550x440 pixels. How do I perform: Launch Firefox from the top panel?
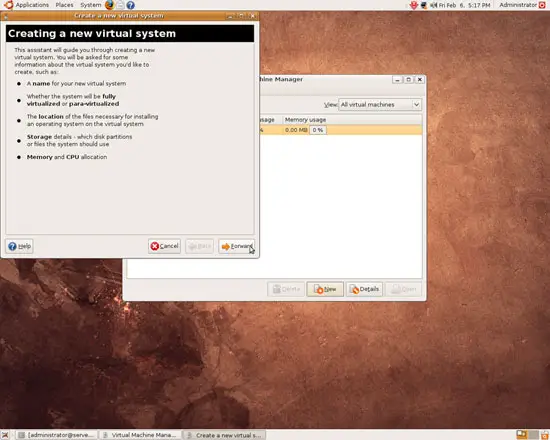click(110, 5)
